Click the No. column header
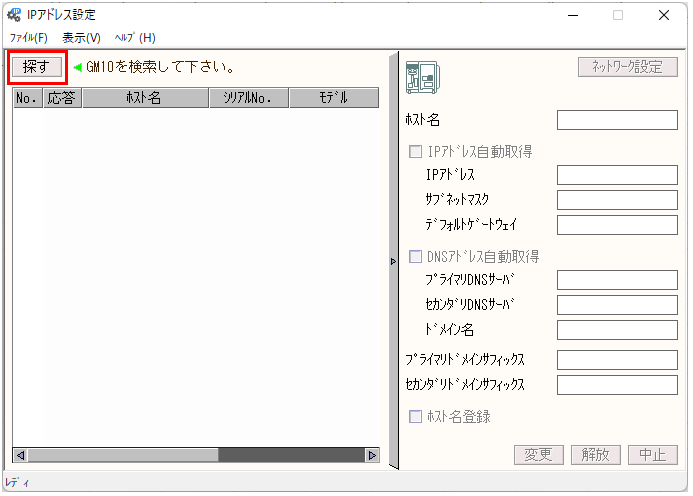The image size is (693, 496). 28,98
